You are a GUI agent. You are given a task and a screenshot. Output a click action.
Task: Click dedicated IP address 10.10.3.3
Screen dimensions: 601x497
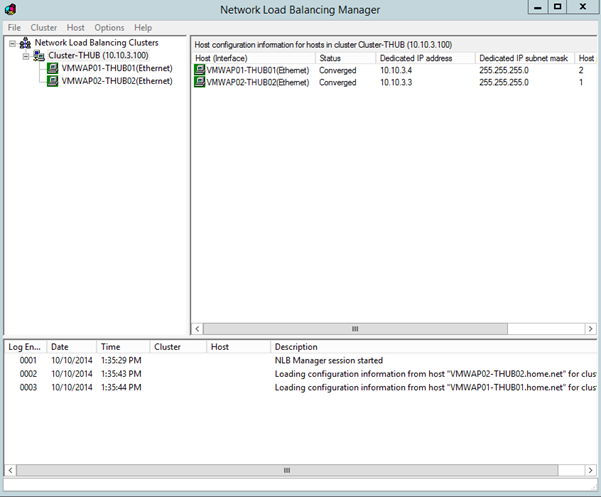(x=396, y=82)
